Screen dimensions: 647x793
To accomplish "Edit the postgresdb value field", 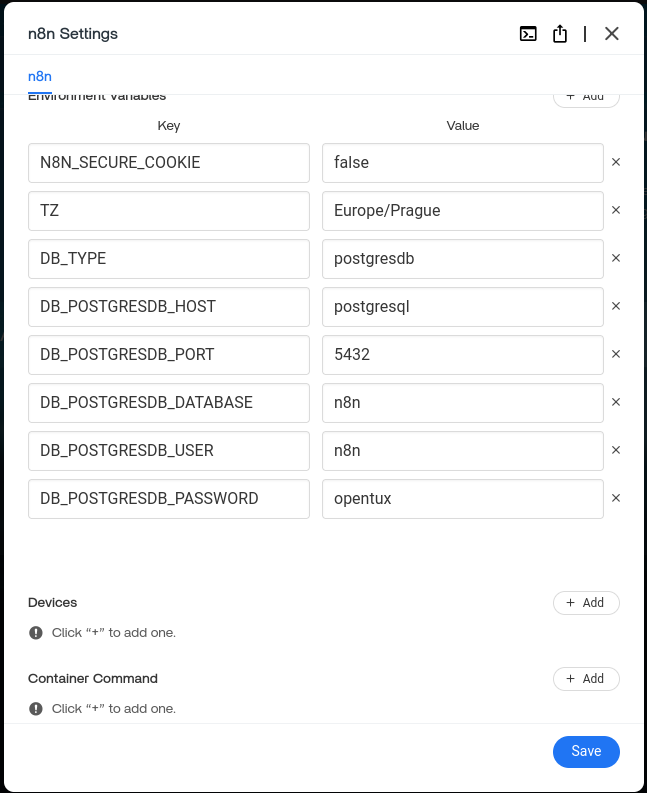I will [x=463, y=259].
